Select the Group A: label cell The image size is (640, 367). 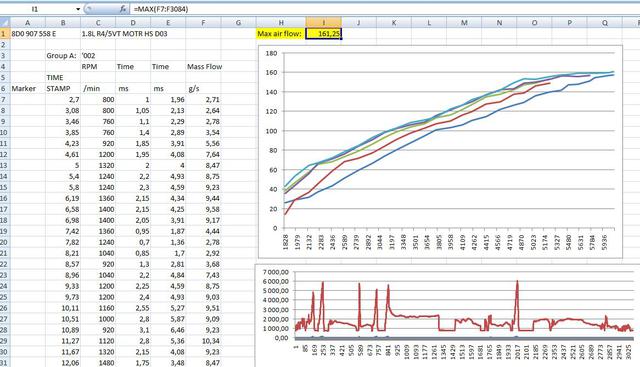click(63, 56)
